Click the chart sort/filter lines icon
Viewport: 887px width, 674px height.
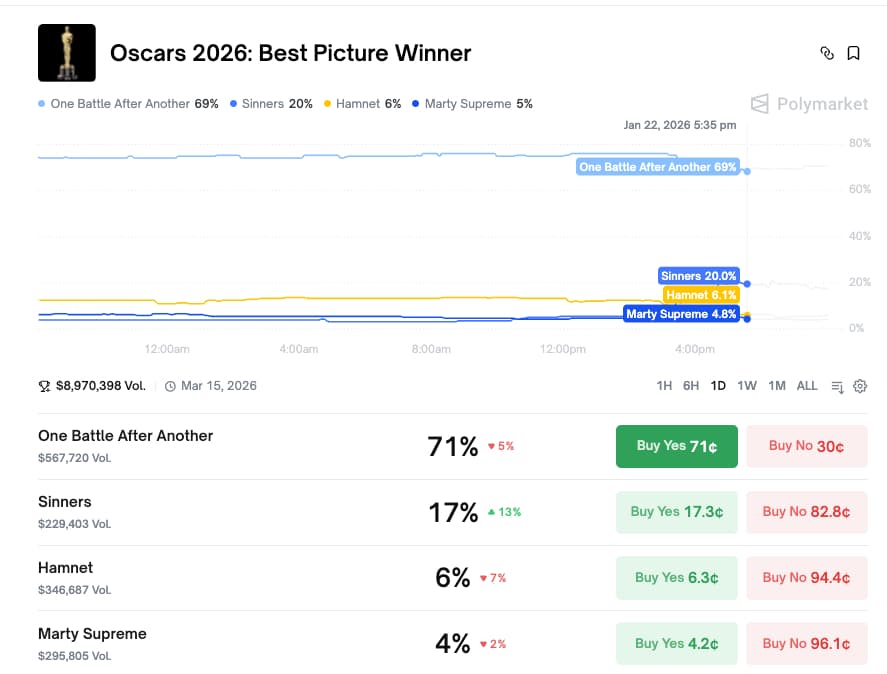tap(838, 386)
